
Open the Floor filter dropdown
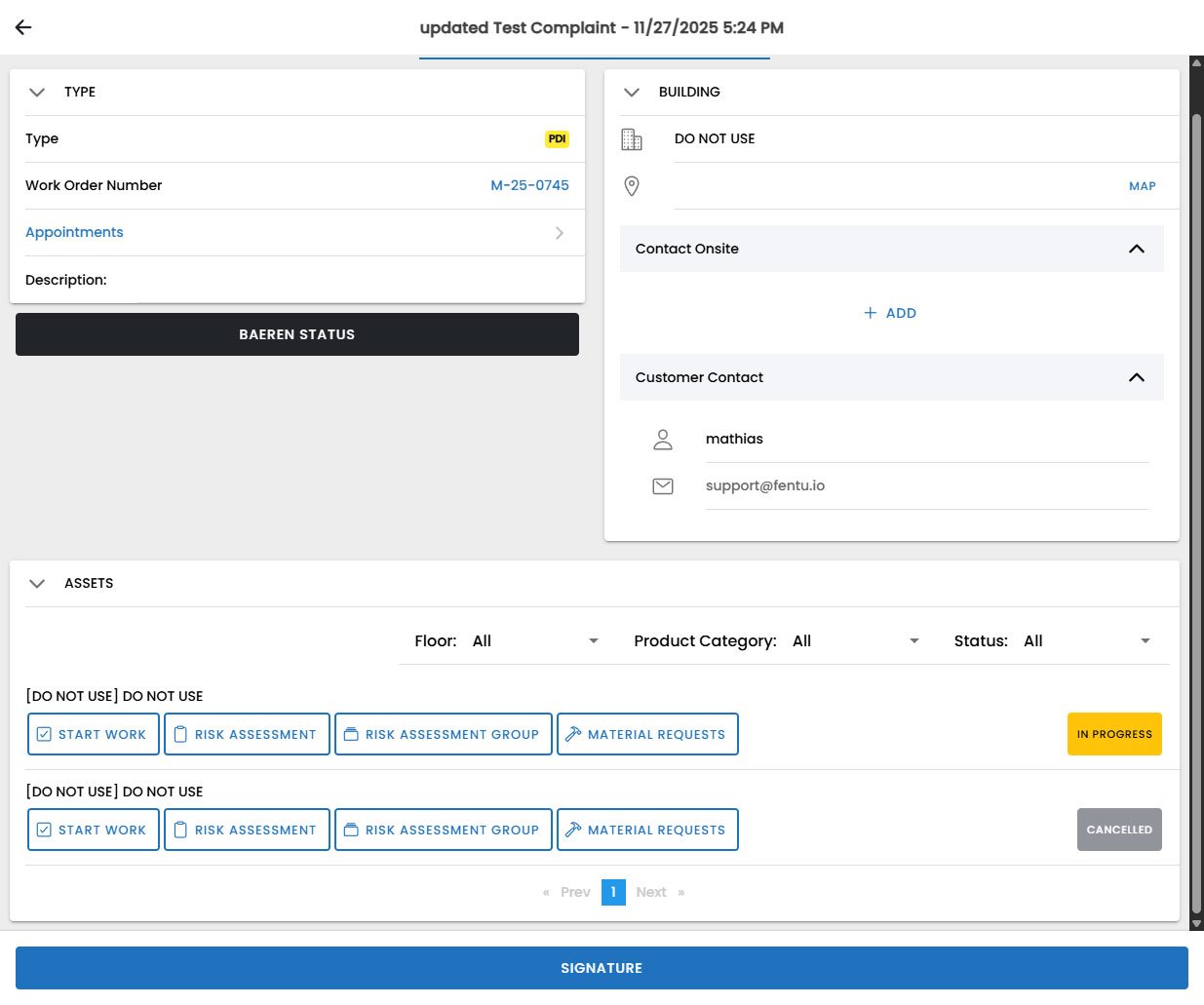pyautogui.click(x=534, y=641)
